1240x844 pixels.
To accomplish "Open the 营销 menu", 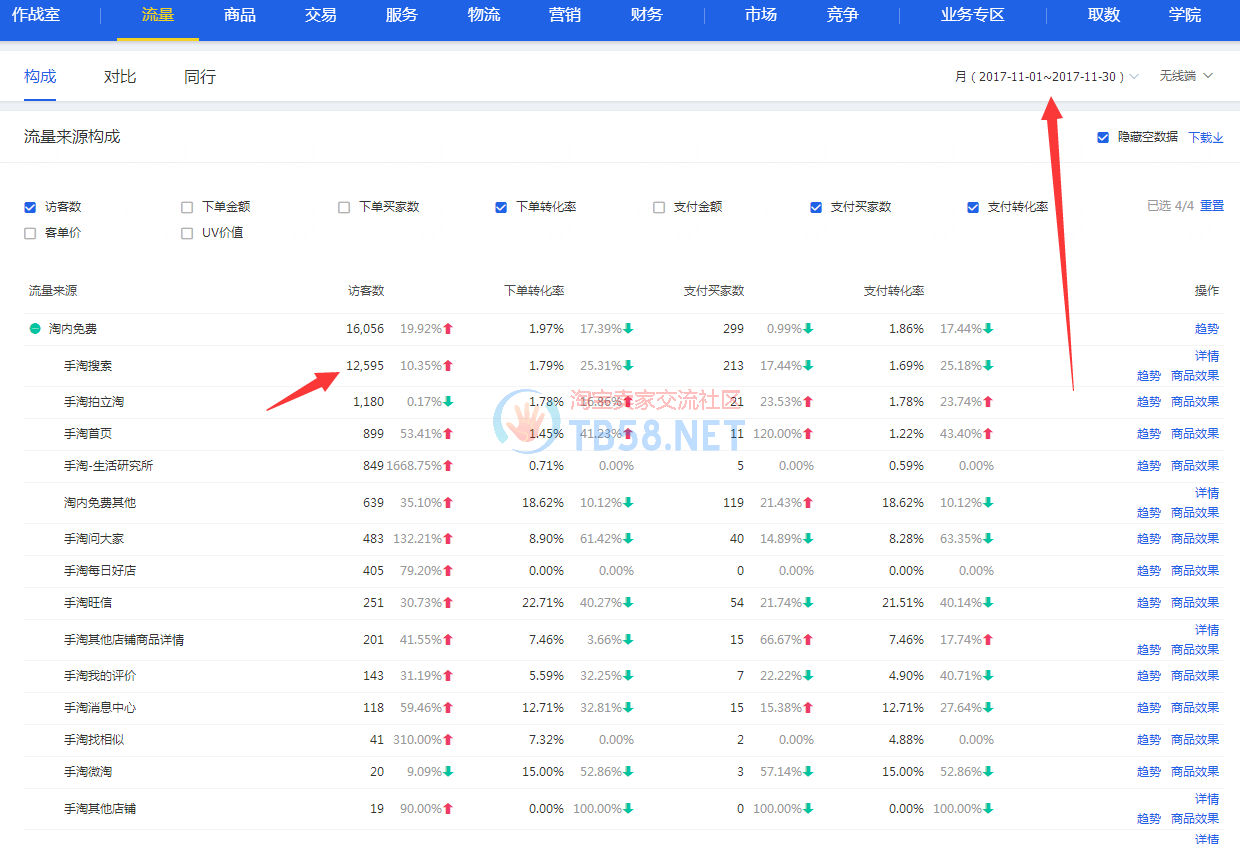I will click(565, 15).
